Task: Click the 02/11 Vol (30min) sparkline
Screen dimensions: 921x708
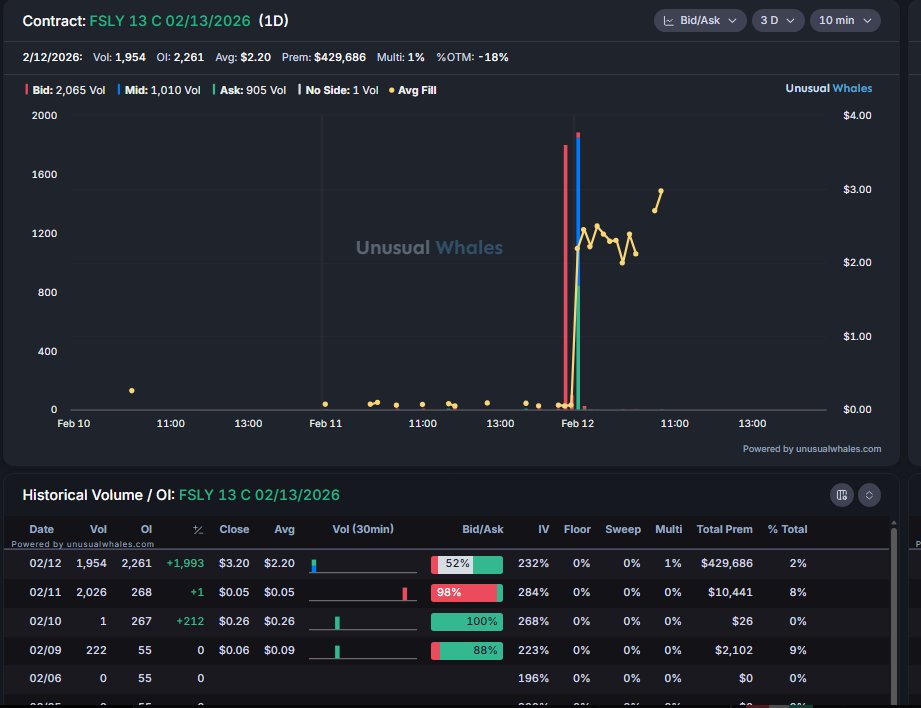Action: pyautogui.click(x=362, y=592)
